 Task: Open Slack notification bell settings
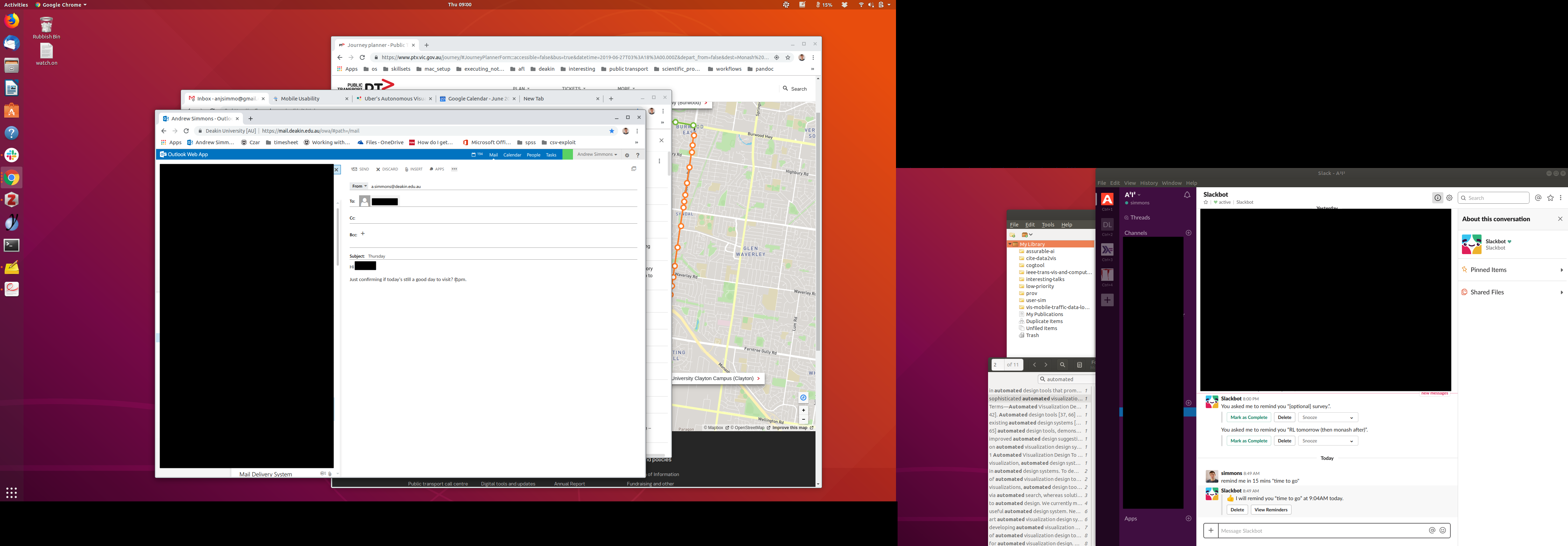[1186, 195]
